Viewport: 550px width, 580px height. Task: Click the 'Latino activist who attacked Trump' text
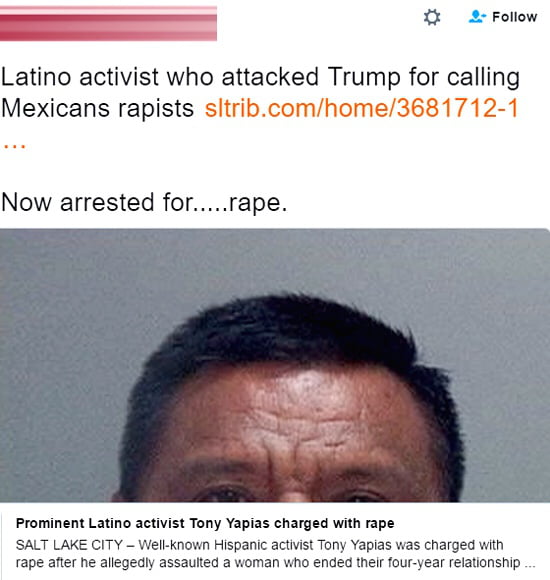tap(160, 77)
